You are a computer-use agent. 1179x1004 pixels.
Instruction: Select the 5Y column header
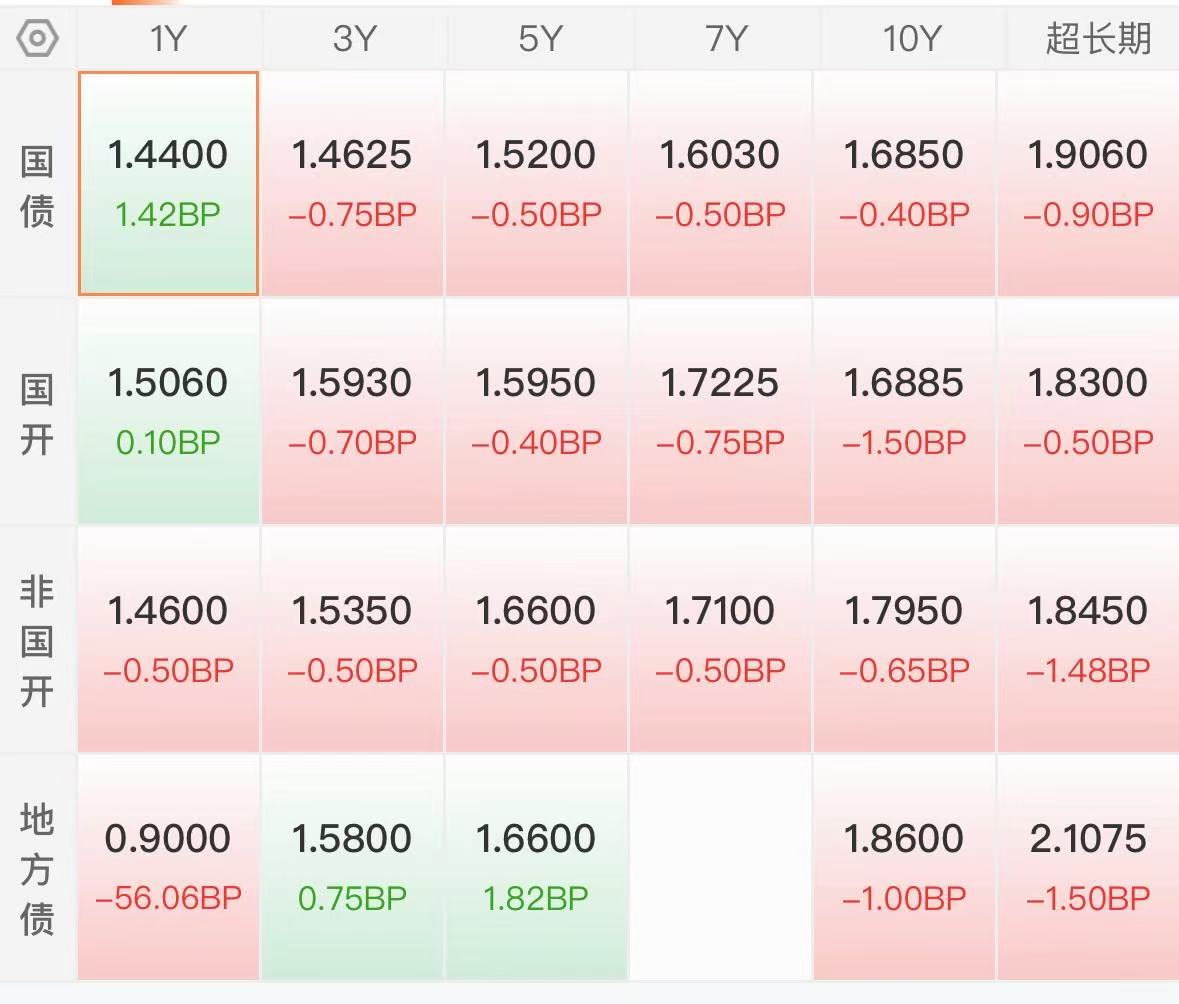pyautogui.click(x=538, y=38)
